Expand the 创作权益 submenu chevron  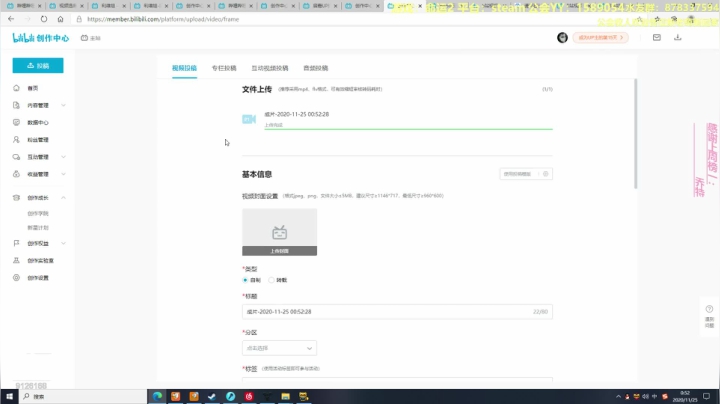[63, 243]
